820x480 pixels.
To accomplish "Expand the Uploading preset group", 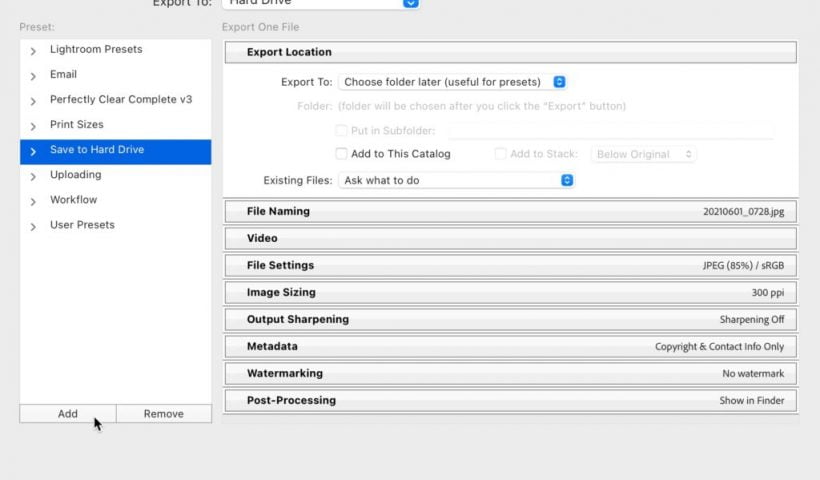I will pos(34,175).
